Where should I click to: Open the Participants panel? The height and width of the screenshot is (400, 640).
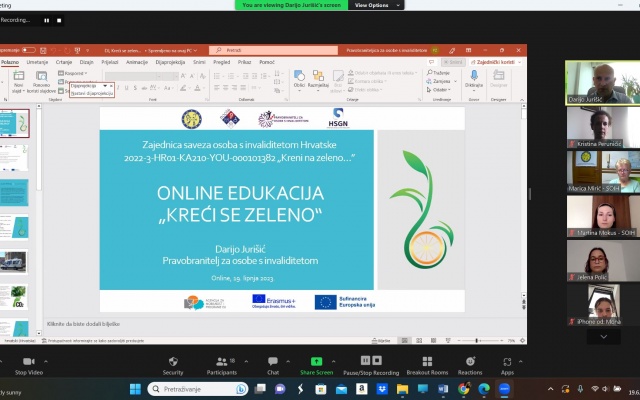tap(222, 366)
